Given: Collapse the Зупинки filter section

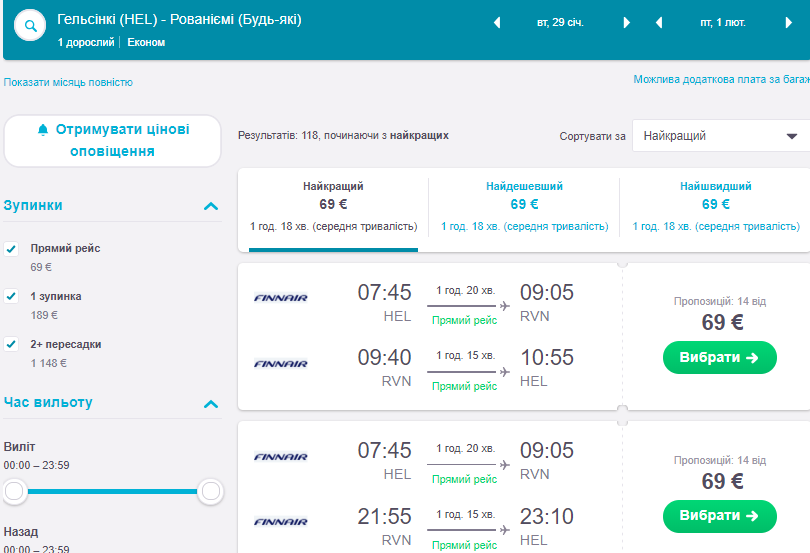Looking at the screenshot, I should point(210,206).
